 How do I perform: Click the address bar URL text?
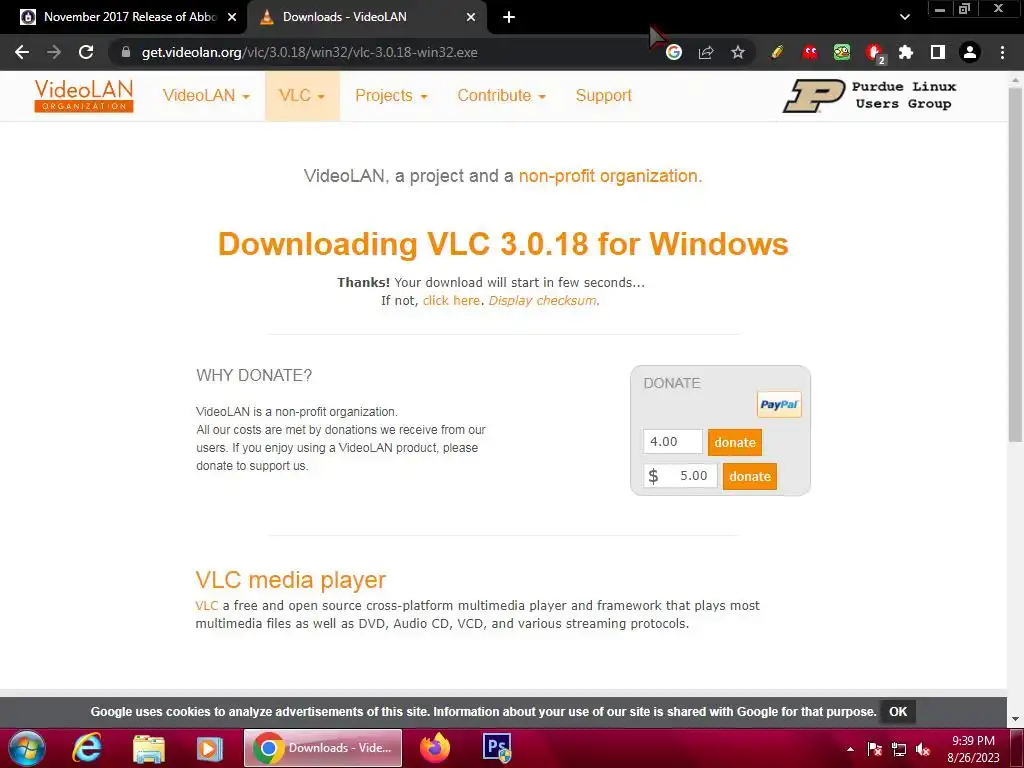pyautogui.click(x=310, y=52)
